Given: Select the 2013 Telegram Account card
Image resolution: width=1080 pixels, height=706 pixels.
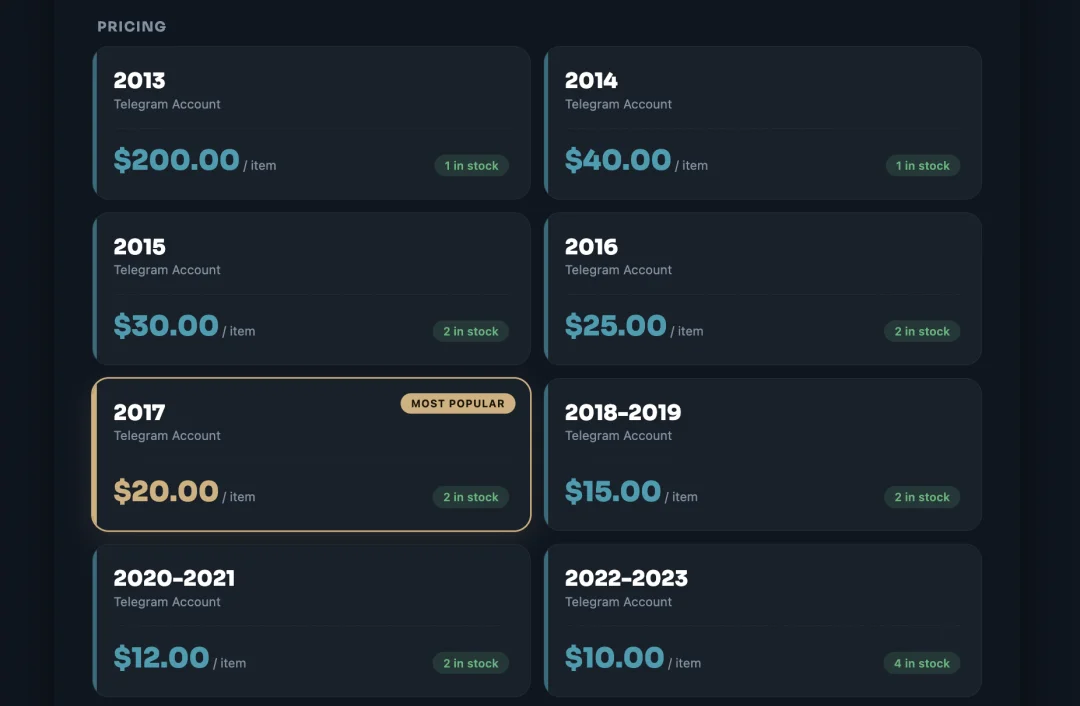Looking at the screenshot, I should (311, 123).
